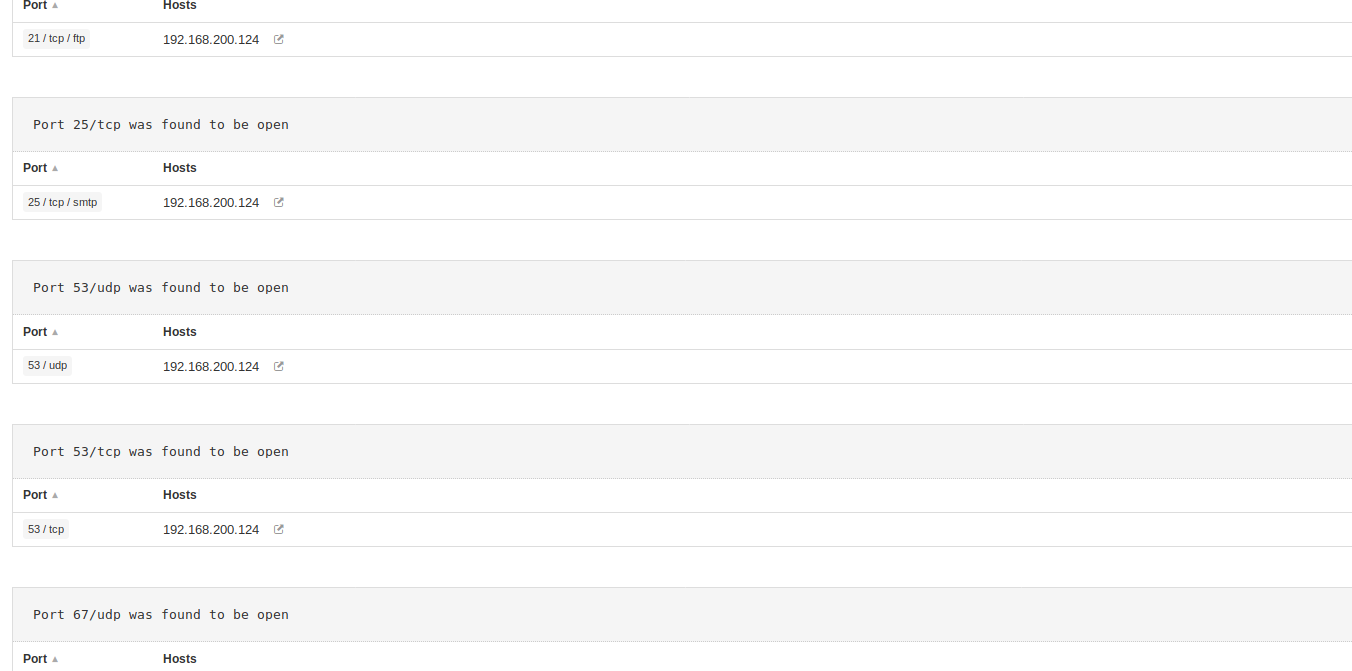Sort by Port in the 53/udp table
The height and width of the screenshot is (671, 1352).
(41, 332)
